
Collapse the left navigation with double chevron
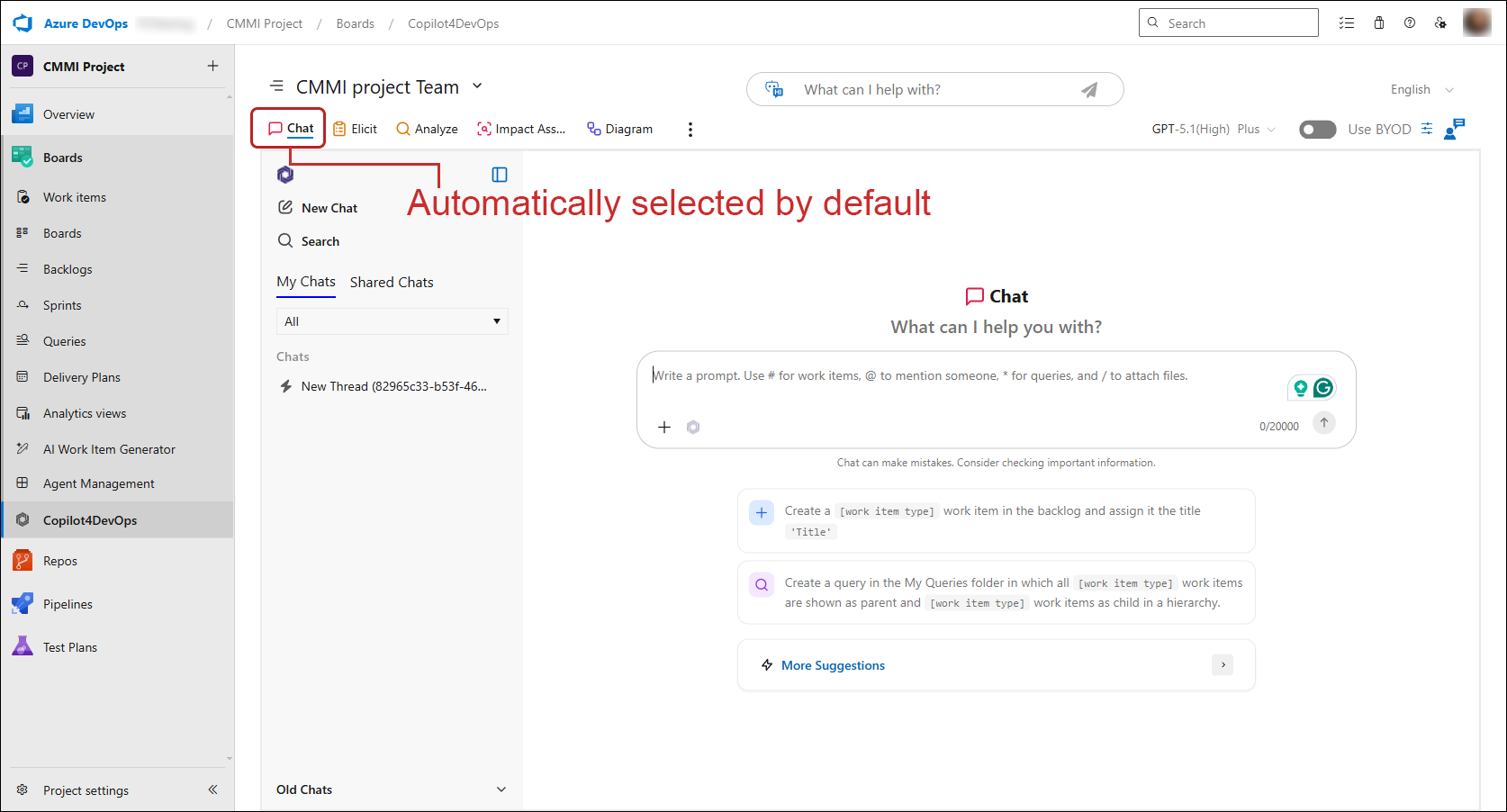(212, 789)
